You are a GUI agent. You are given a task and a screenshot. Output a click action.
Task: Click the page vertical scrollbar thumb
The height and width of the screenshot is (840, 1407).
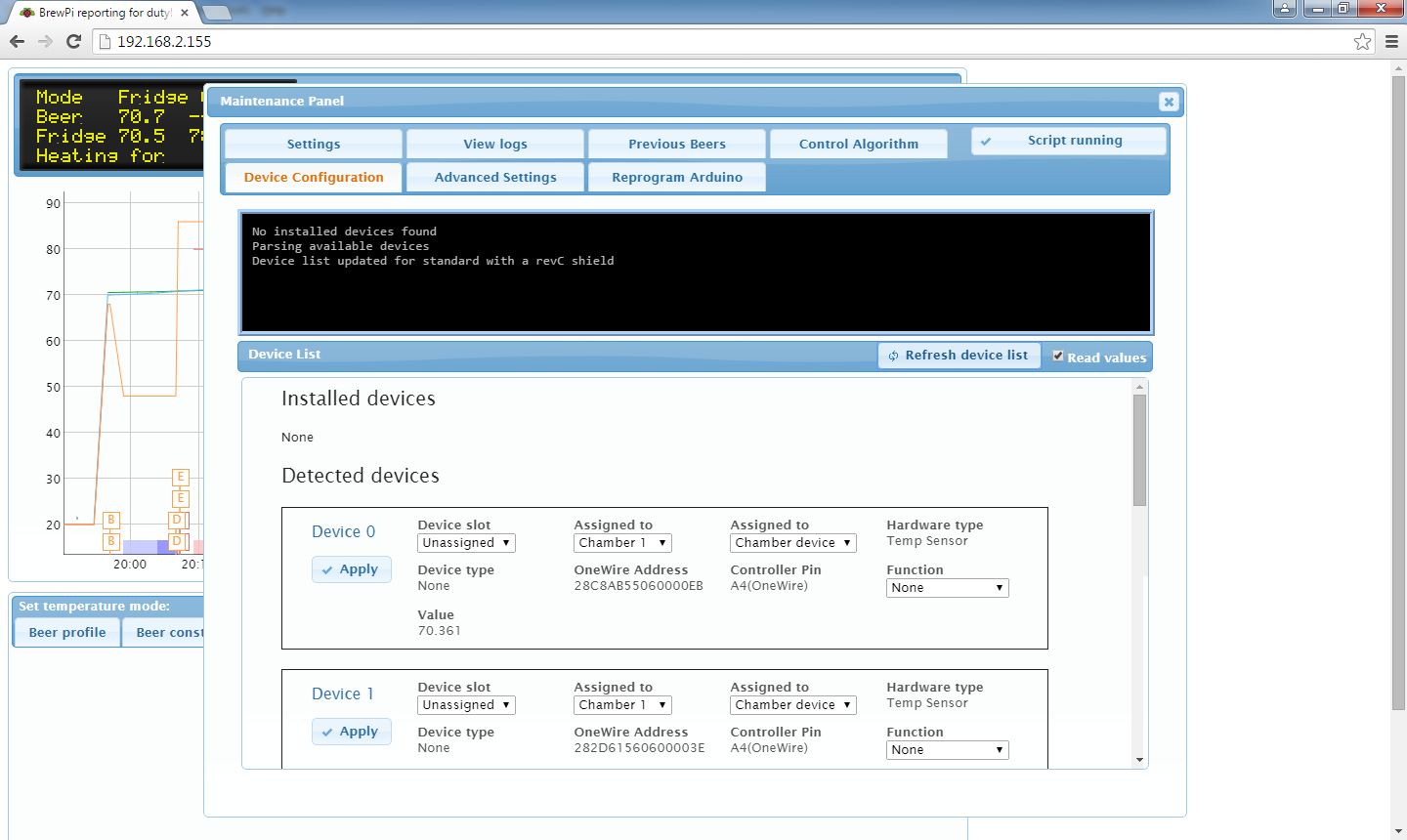tap(1398, 393)
